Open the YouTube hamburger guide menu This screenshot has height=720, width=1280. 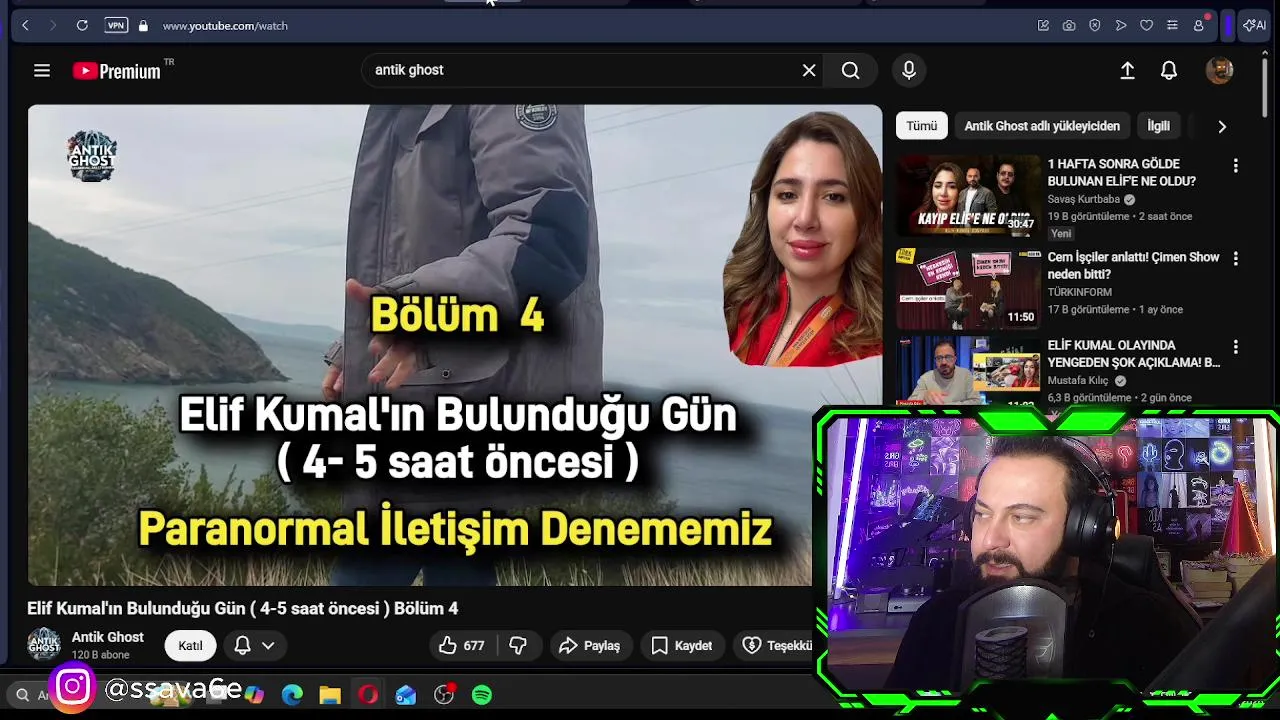(x=42, y=70)
